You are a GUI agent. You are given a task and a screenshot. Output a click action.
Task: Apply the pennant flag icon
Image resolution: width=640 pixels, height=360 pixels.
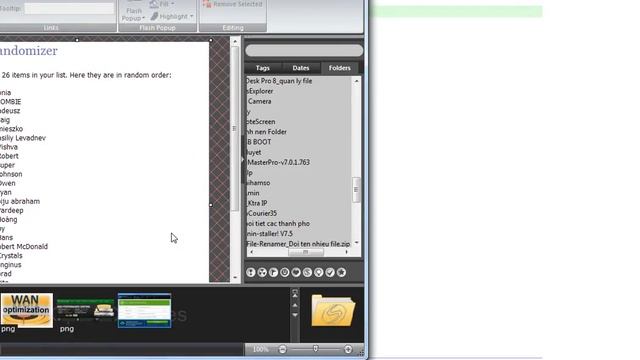(x=273, y=272)
